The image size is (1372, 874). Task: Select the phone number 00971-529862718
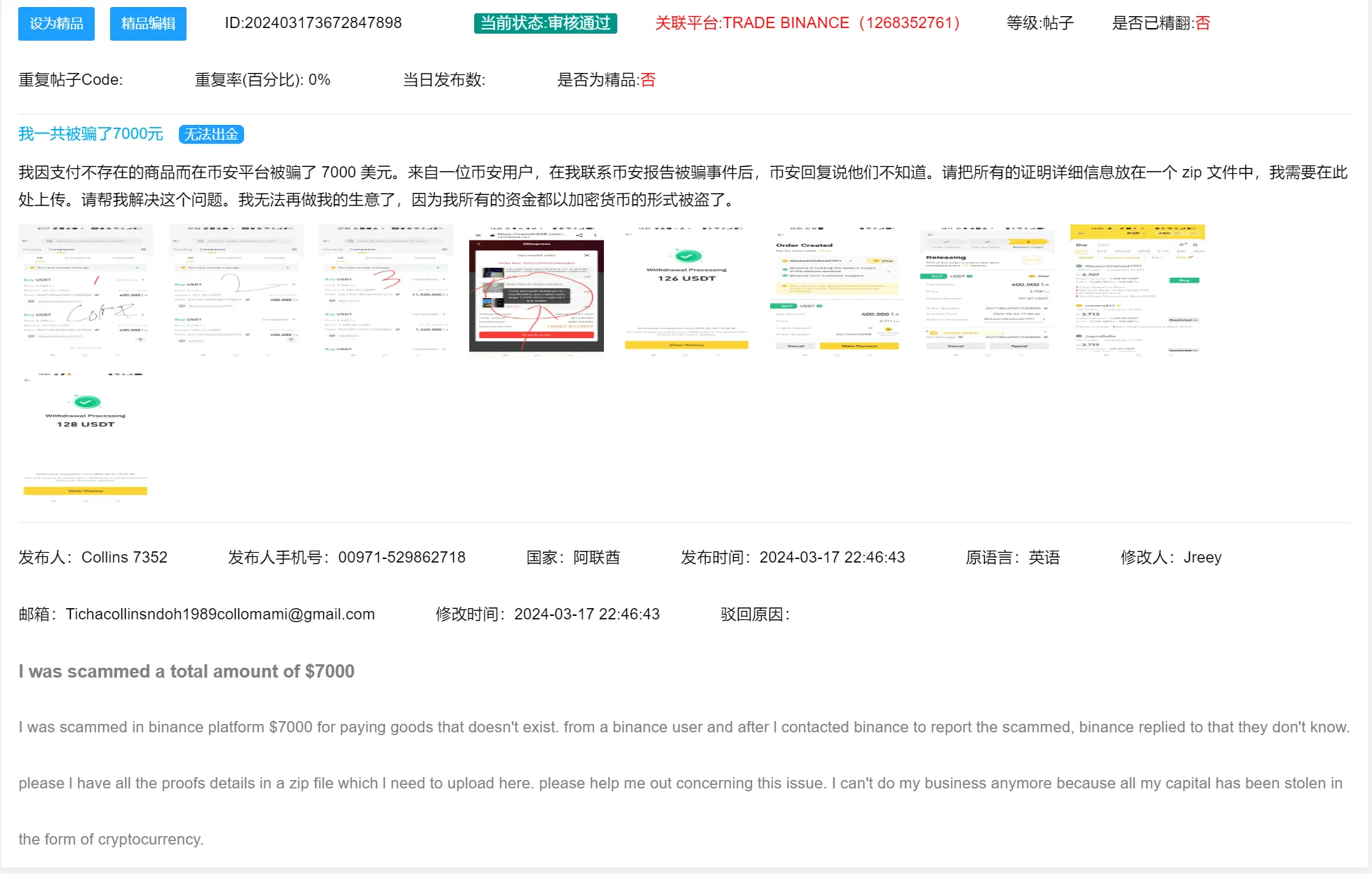[x=402, y=558]
